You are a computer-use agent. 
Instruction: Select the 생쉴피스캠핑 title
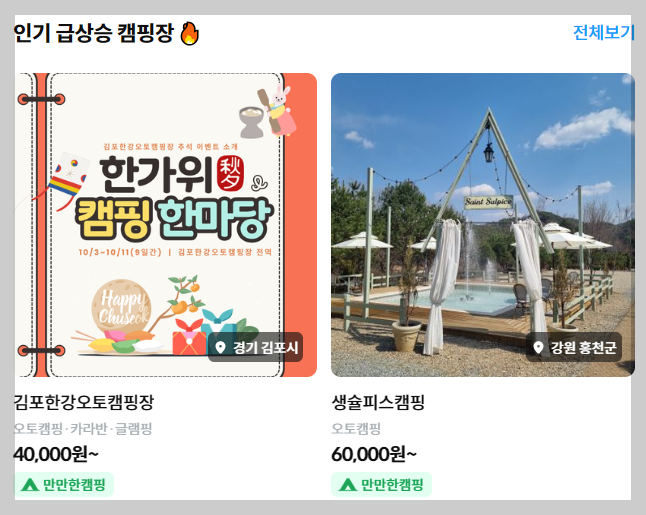(x=378, y=402)
